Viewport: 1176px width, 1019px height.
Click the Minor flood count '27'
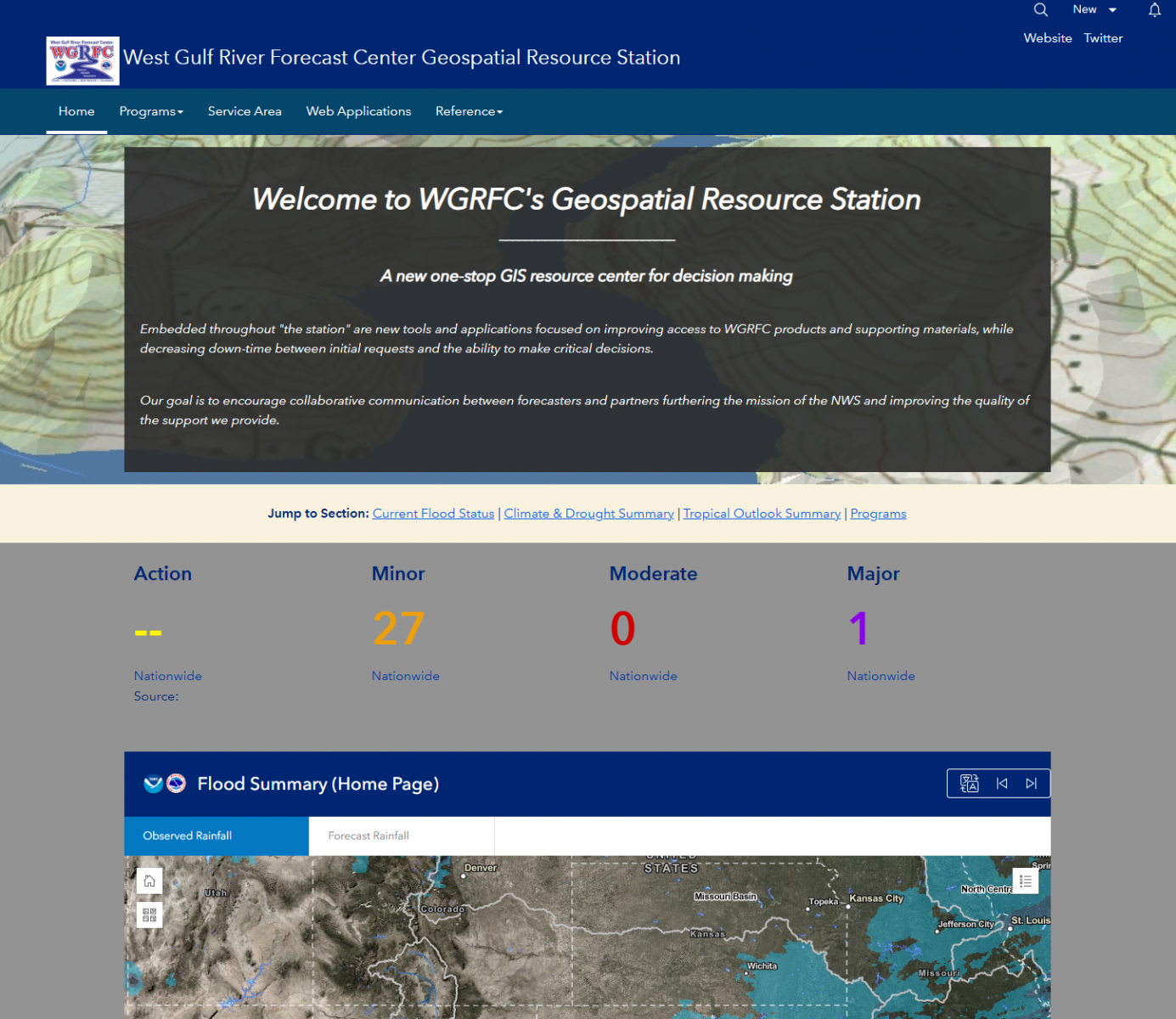point(398,629)
